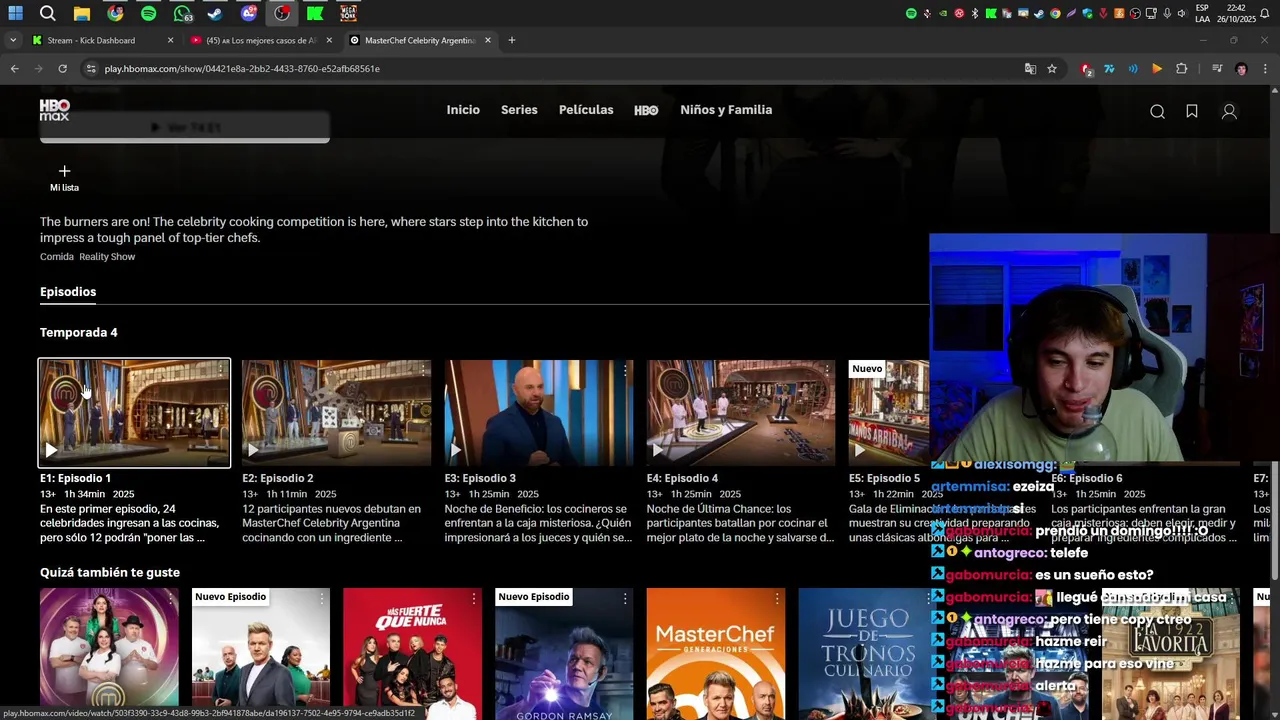Open the volume control in system tray

pyautogui.click(x=1182, y=13)
